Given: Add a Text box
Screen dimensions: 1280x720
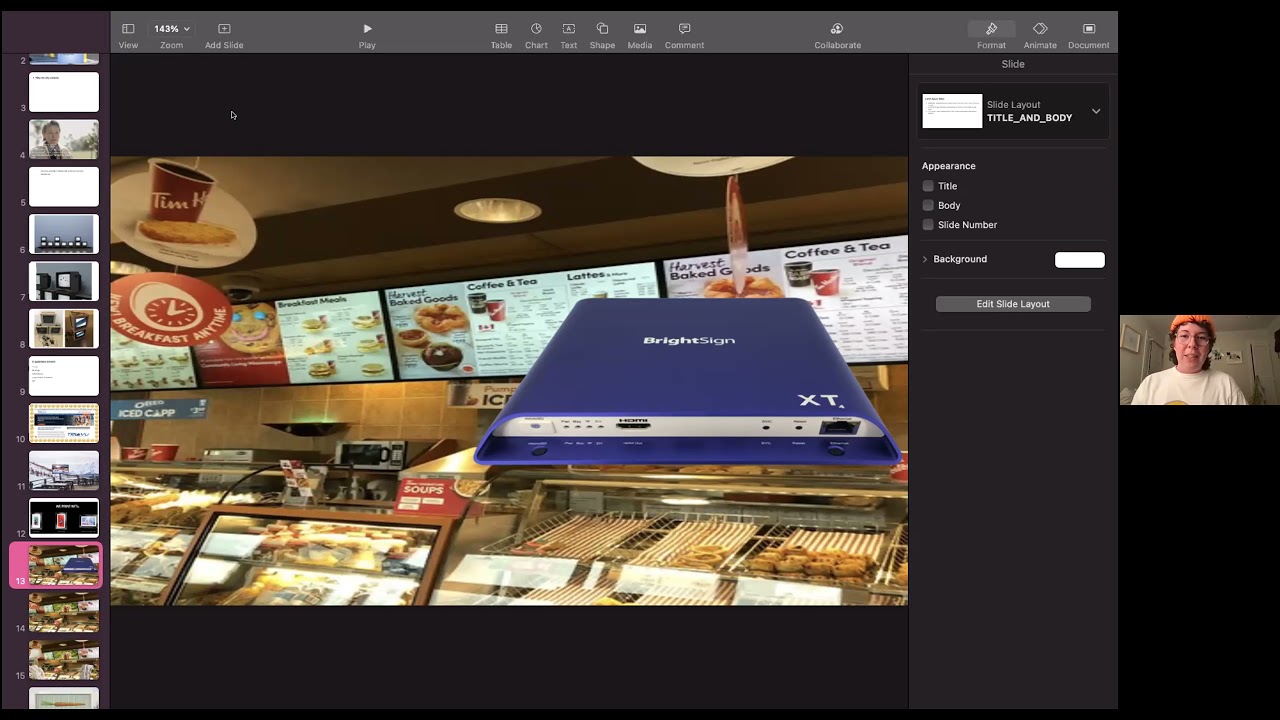Looking at the screenshot, I should (569, 29).
